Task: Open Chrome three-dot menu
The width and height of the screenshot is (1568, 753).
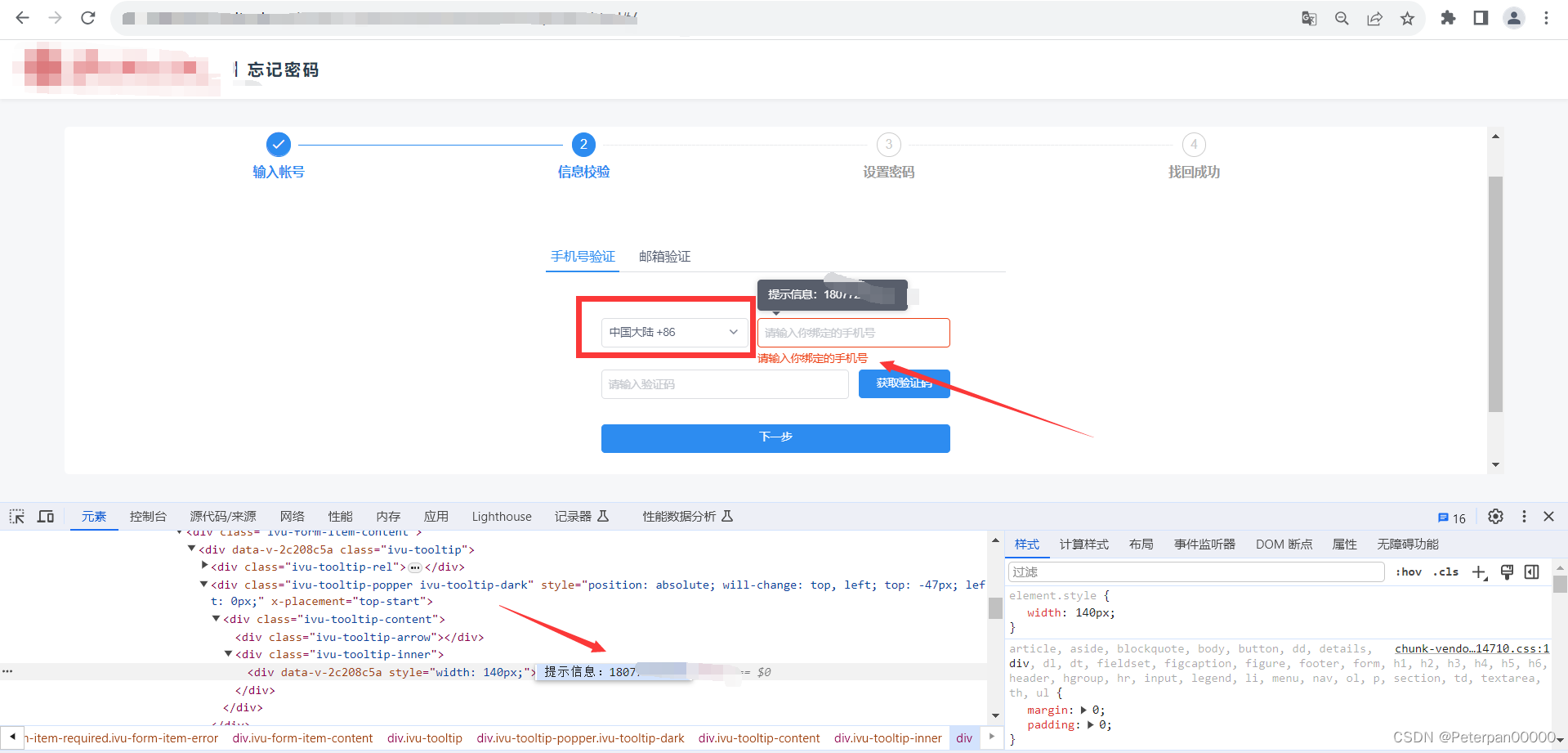Action: pyautogui.click(x=1546, y=18)
